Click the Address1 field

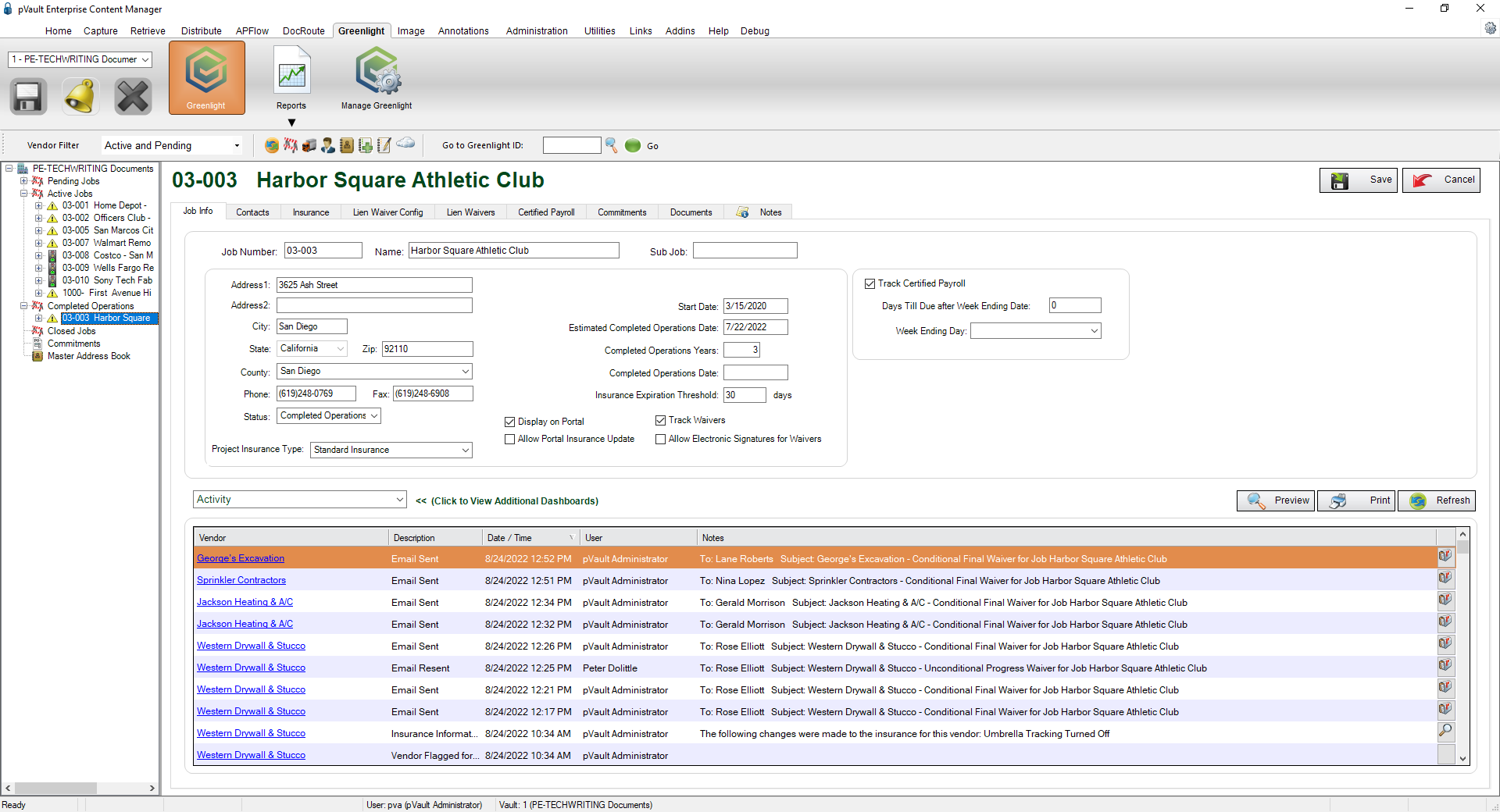coord(374,285)
